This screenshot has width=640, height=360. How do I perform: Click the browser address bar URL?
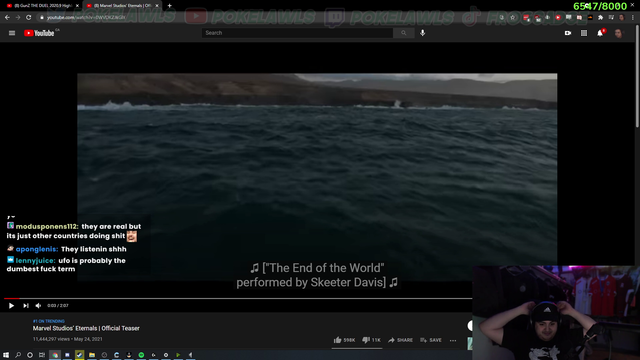click(86, 18)
